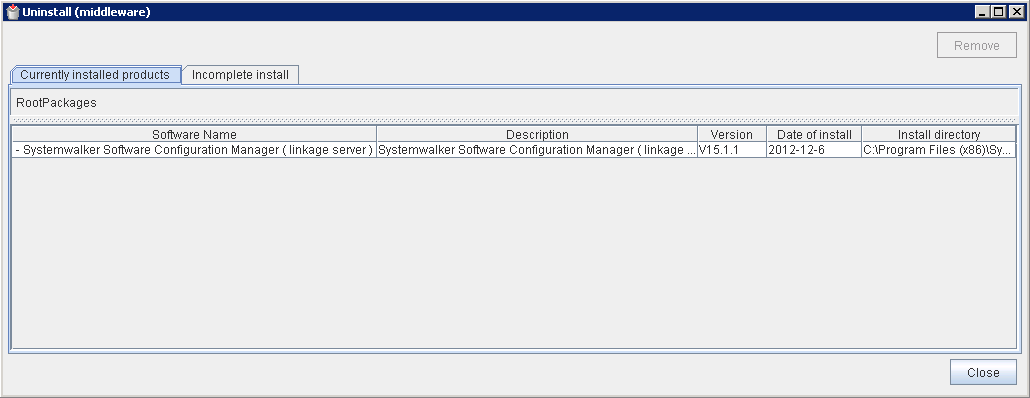Click the Remove button
Viewport: 1030px width, 398px height.
pos(977,45)
